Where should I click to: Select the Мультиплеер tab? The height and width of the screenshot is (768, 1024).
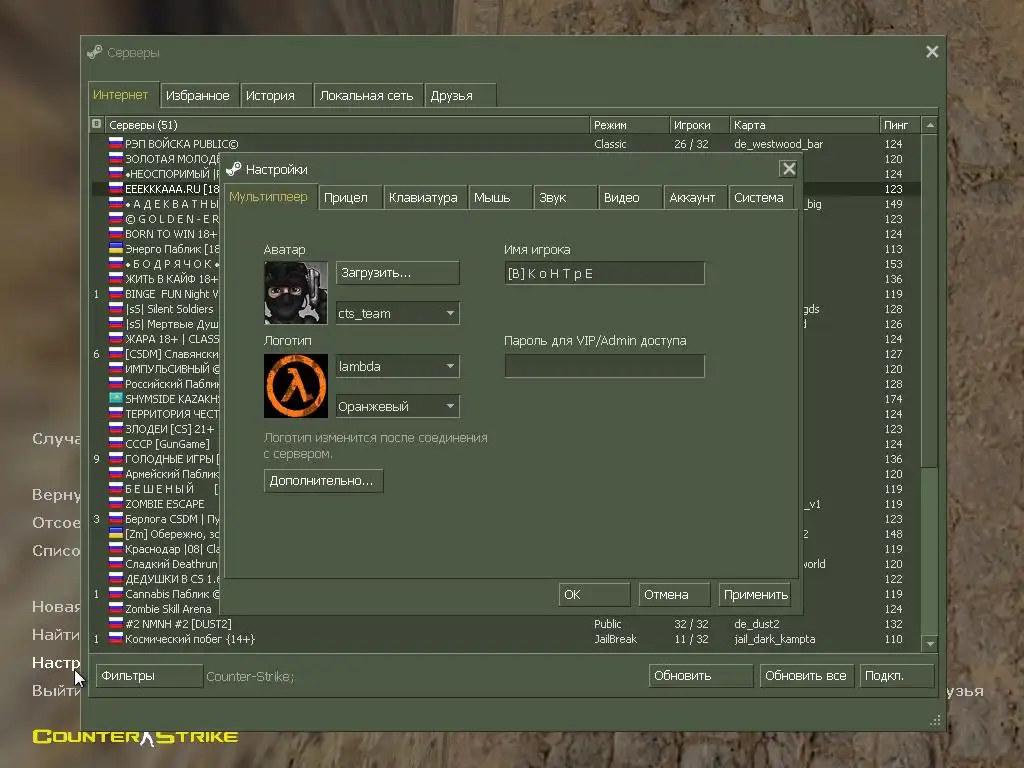click(x=270, y=197)
